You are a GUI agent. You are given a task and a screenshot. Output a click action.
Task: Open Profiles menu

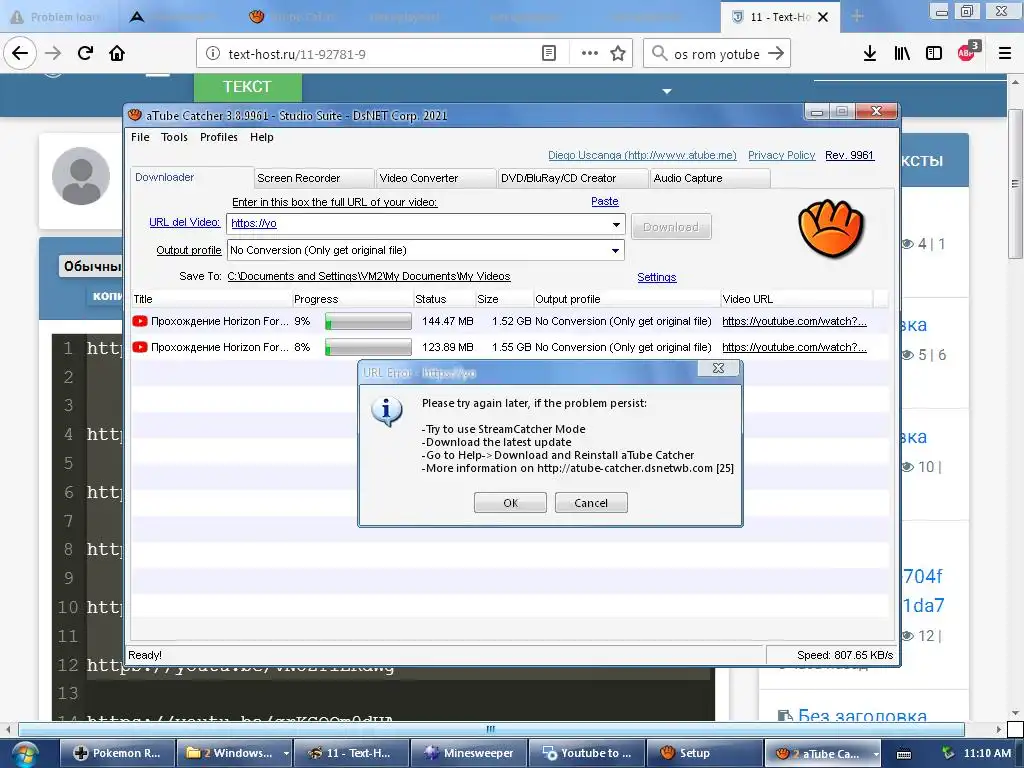[219, 137]
